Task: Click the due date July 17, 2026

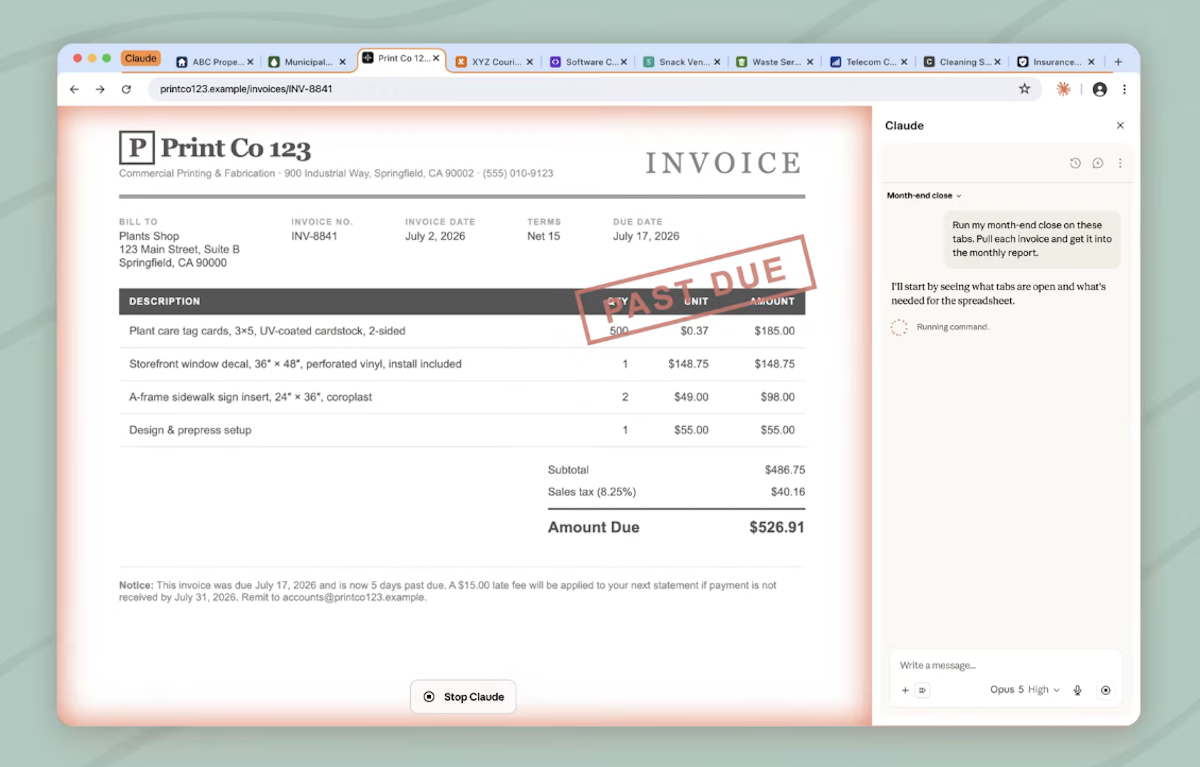Action: click(x=646, y=237)
